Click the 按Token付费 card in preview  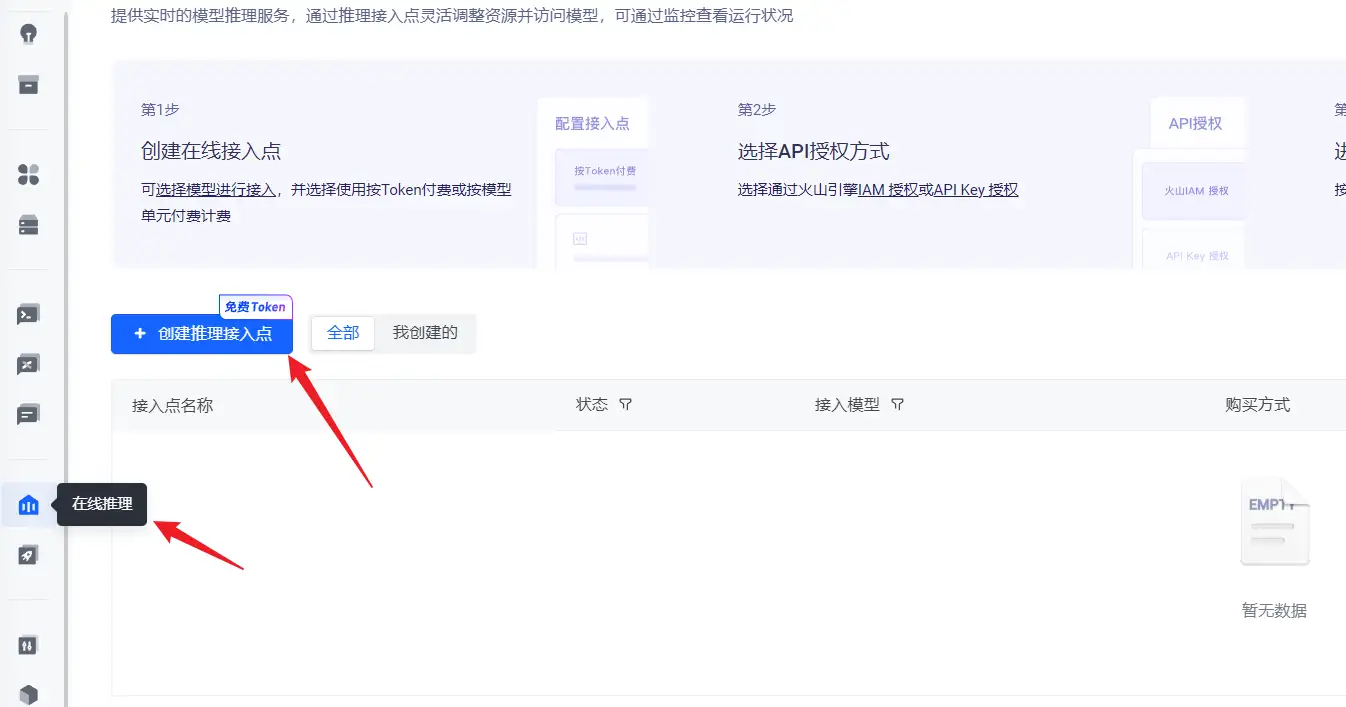602,171
